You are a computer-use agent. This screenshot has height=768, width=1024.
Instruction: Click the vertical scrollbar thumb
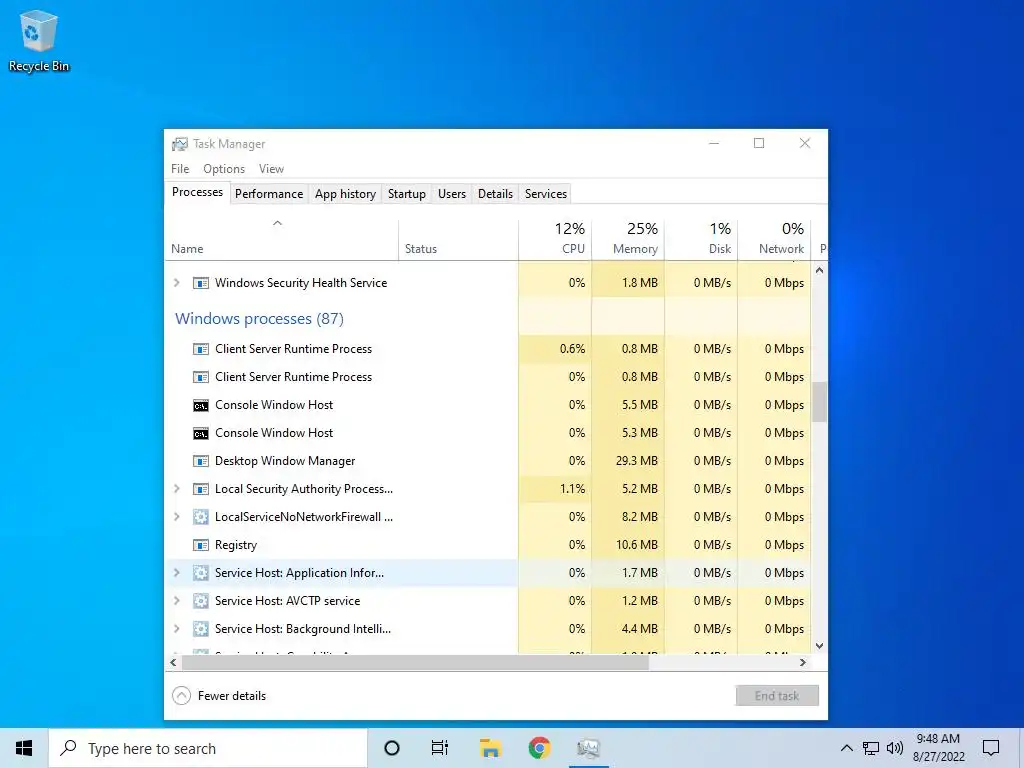coord(819,402)
